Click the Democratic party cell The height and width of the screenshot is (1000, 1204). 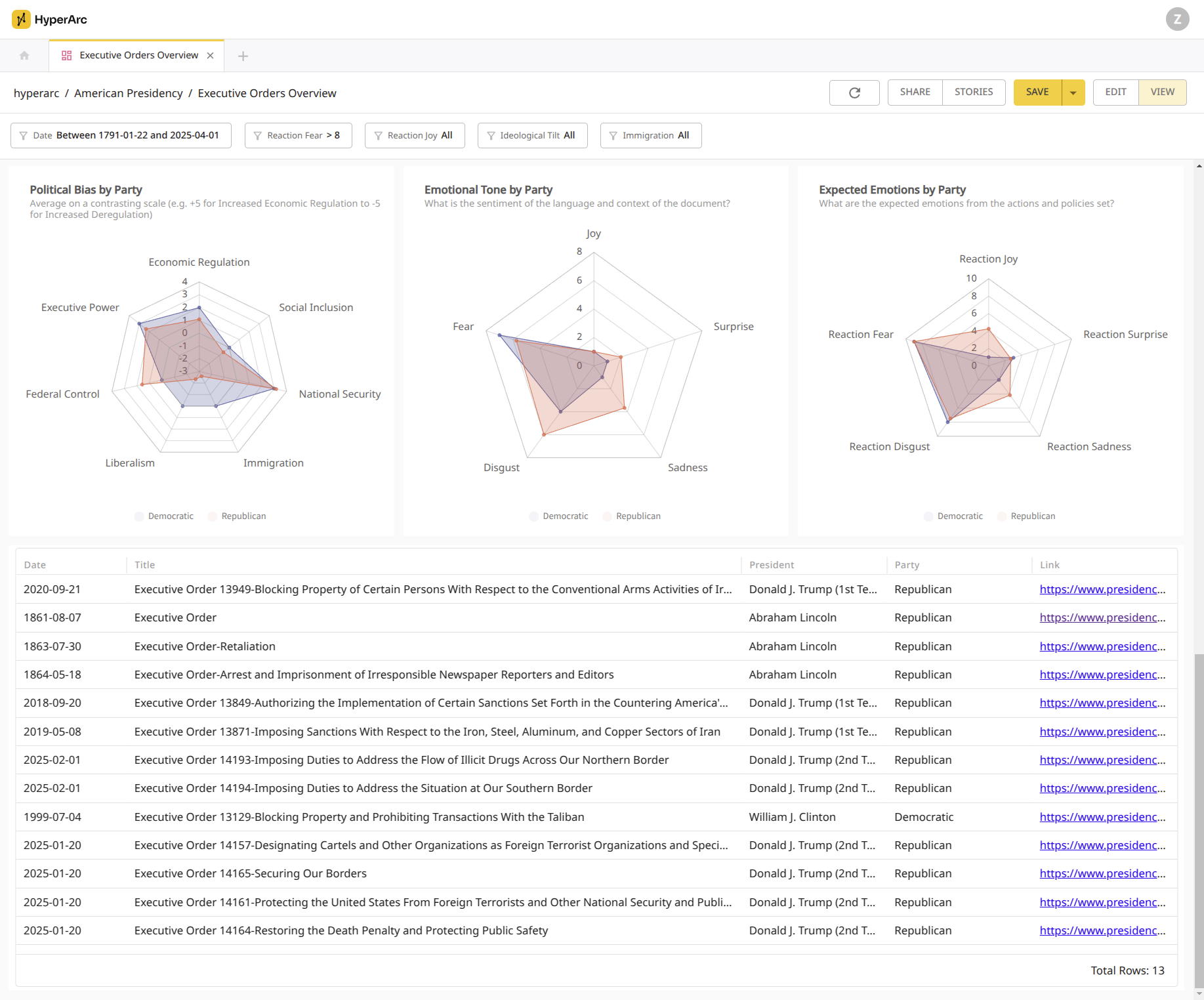[x=924, y=818]
